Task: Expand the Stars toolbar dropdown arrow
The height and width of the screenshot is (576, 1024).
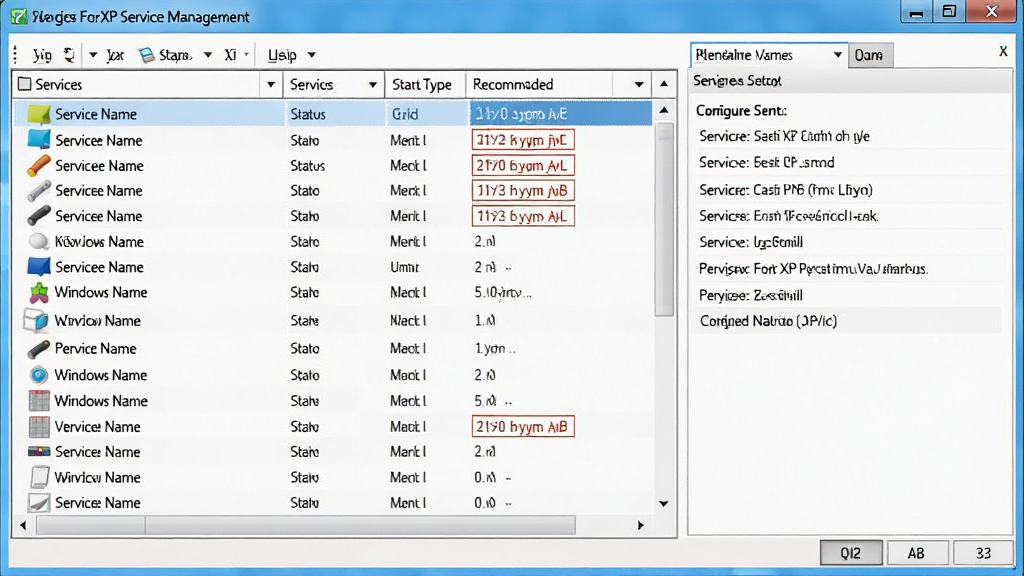Action: click(x=208, y=55)
